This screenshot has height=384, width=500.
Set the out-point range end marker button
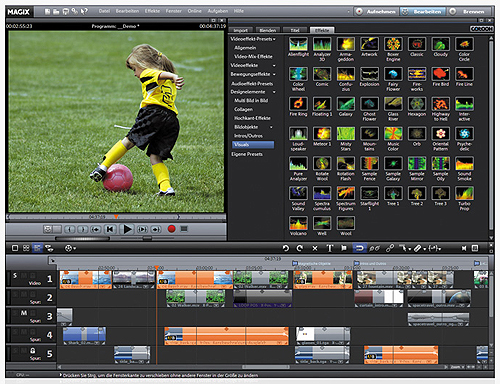(83, 229)
